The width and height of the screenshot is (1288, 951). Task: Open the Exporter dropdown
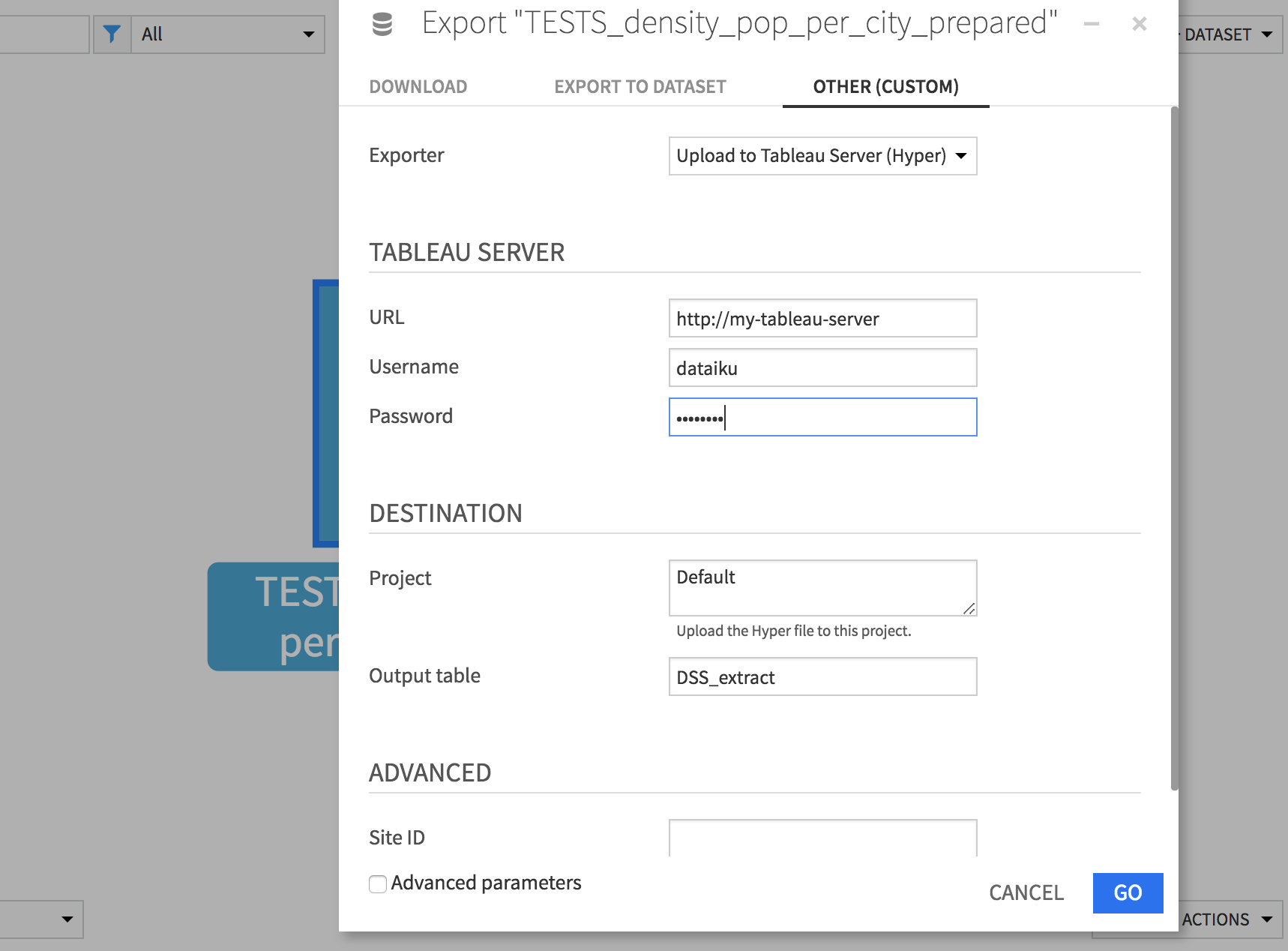(x=822, y=156)
